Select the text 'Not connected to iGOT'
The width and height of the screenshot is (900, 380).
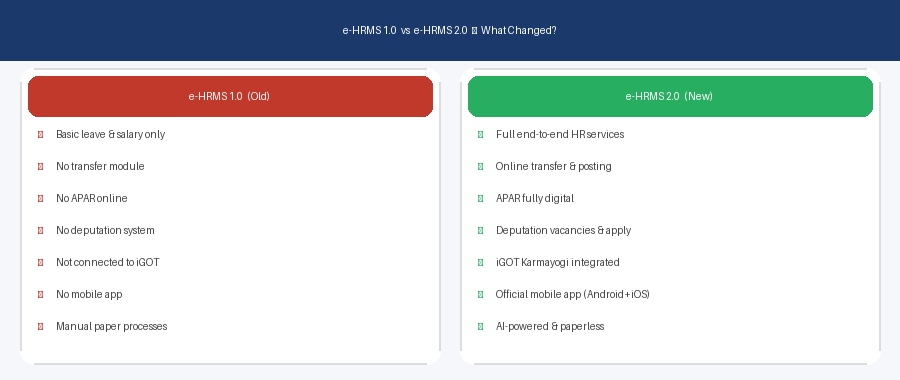coord(108,262)
